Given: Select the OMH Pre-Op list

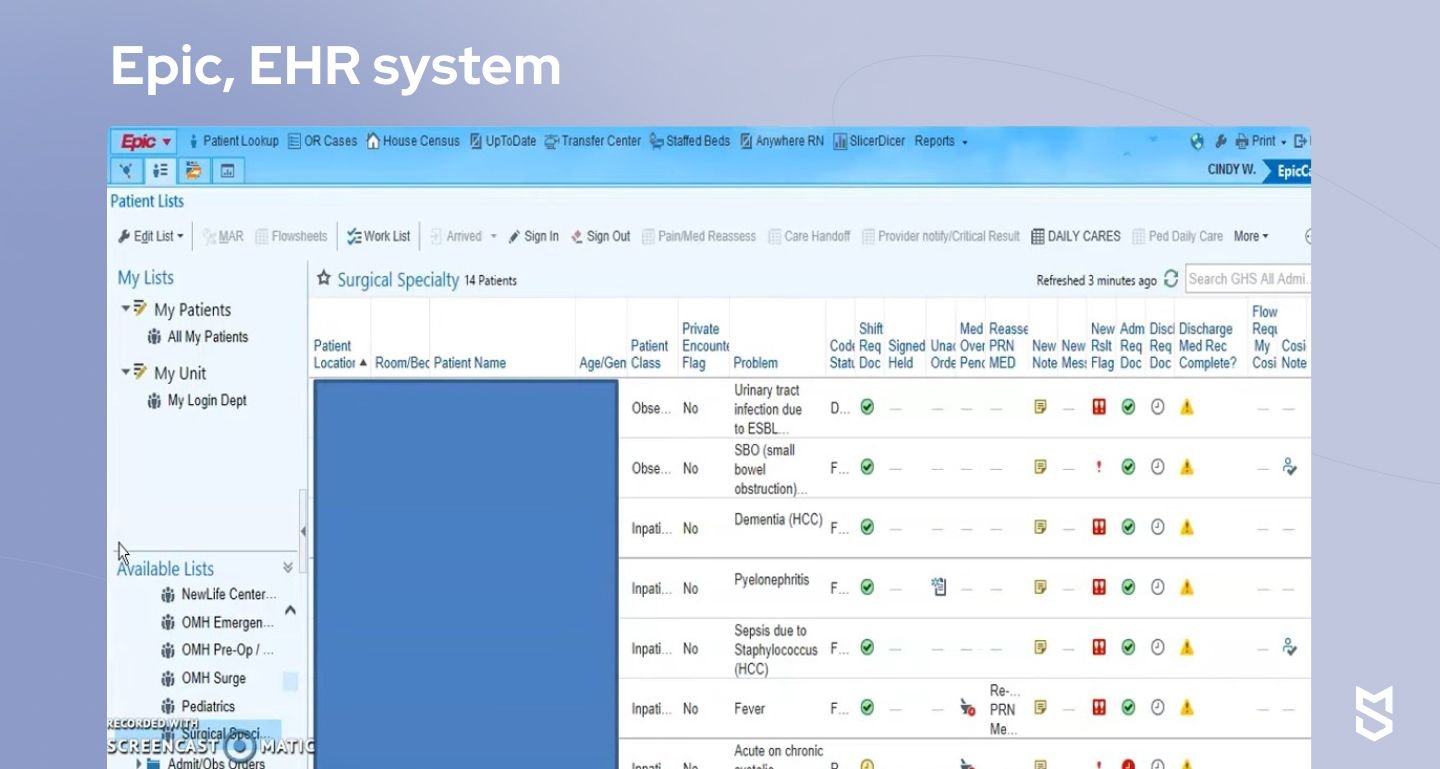Looking at the screenshot, I should [x=217, y=650].
